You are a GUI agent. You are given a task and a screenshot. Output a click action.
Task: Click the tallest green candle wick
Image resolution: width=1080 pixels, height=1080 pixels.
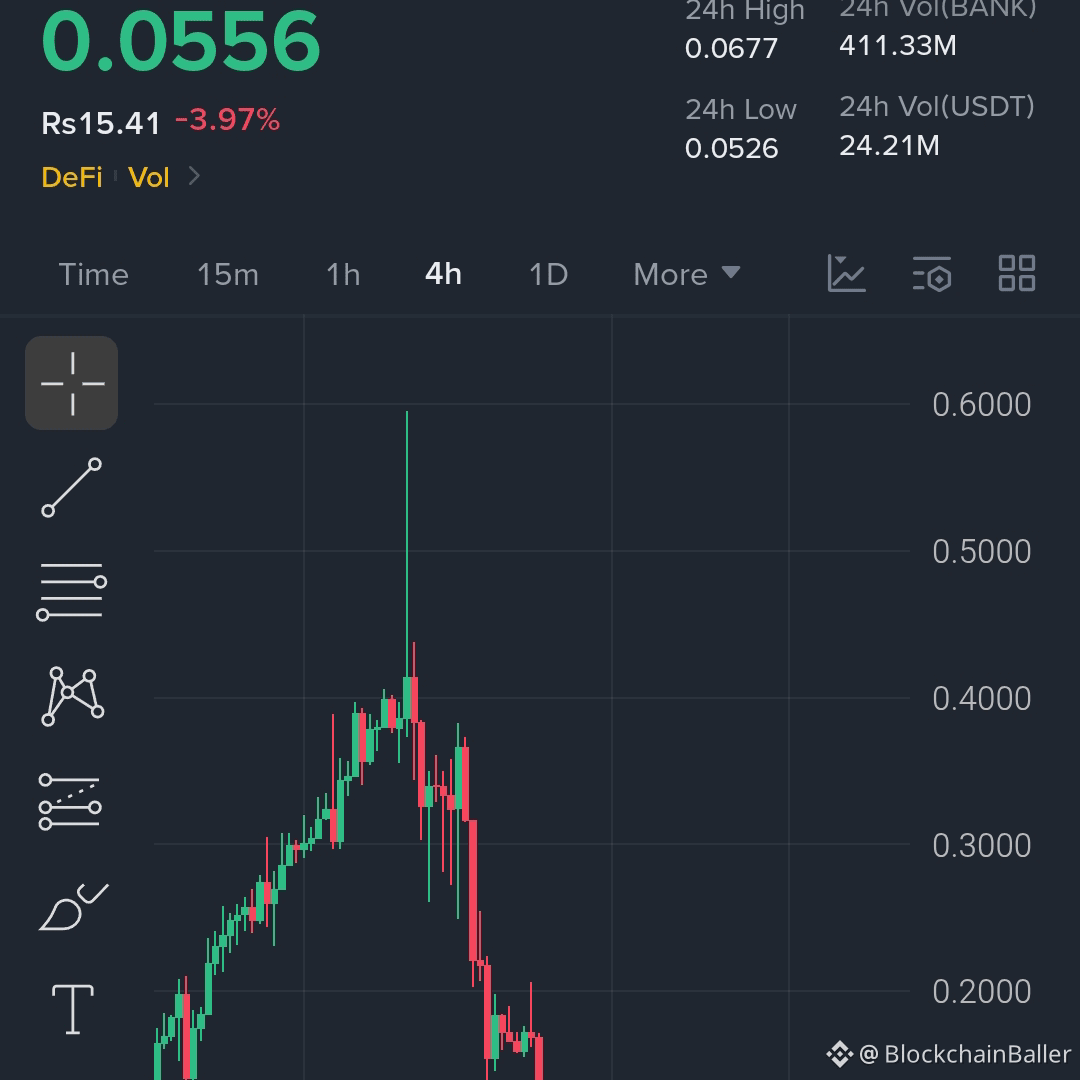[407, 544]
